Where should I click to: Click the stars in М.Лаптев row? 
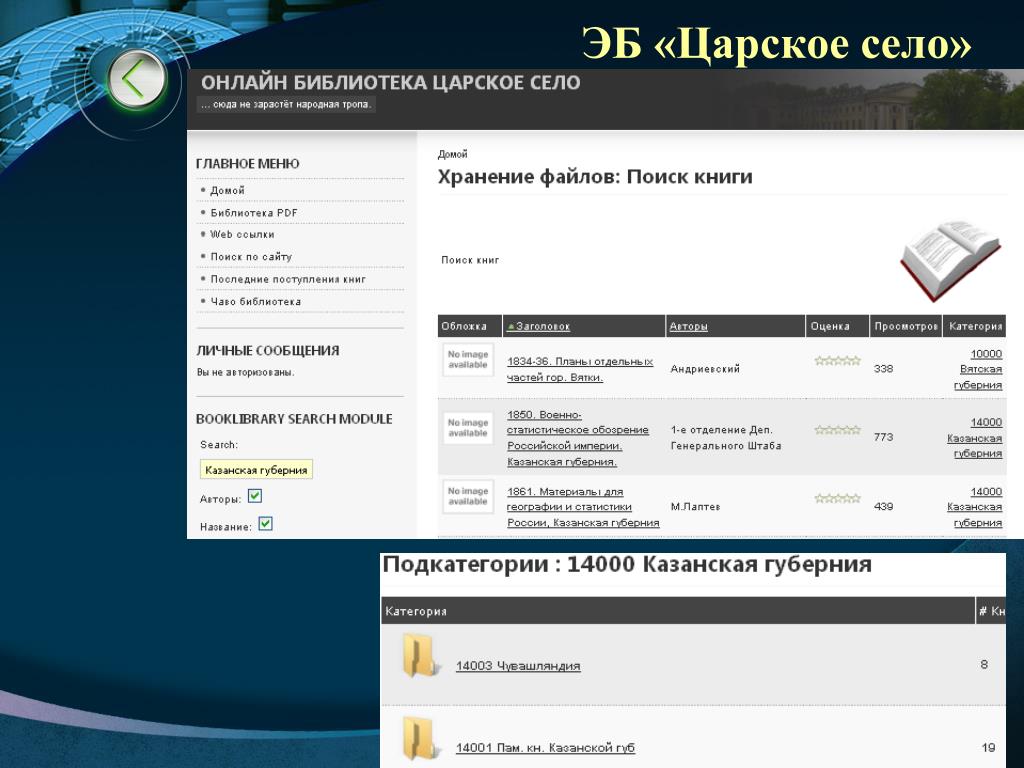pos(837,498)
